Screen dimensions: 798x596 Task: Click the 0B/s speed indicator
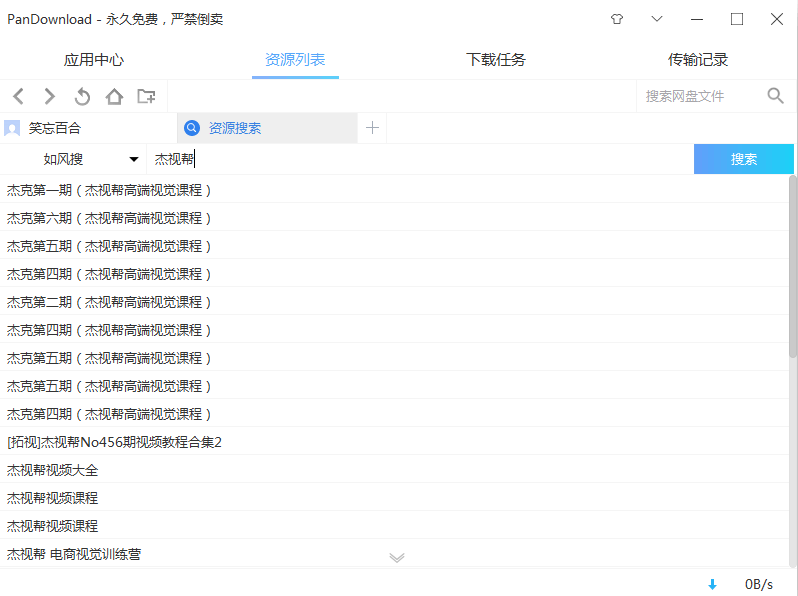[x=759, y=584]
